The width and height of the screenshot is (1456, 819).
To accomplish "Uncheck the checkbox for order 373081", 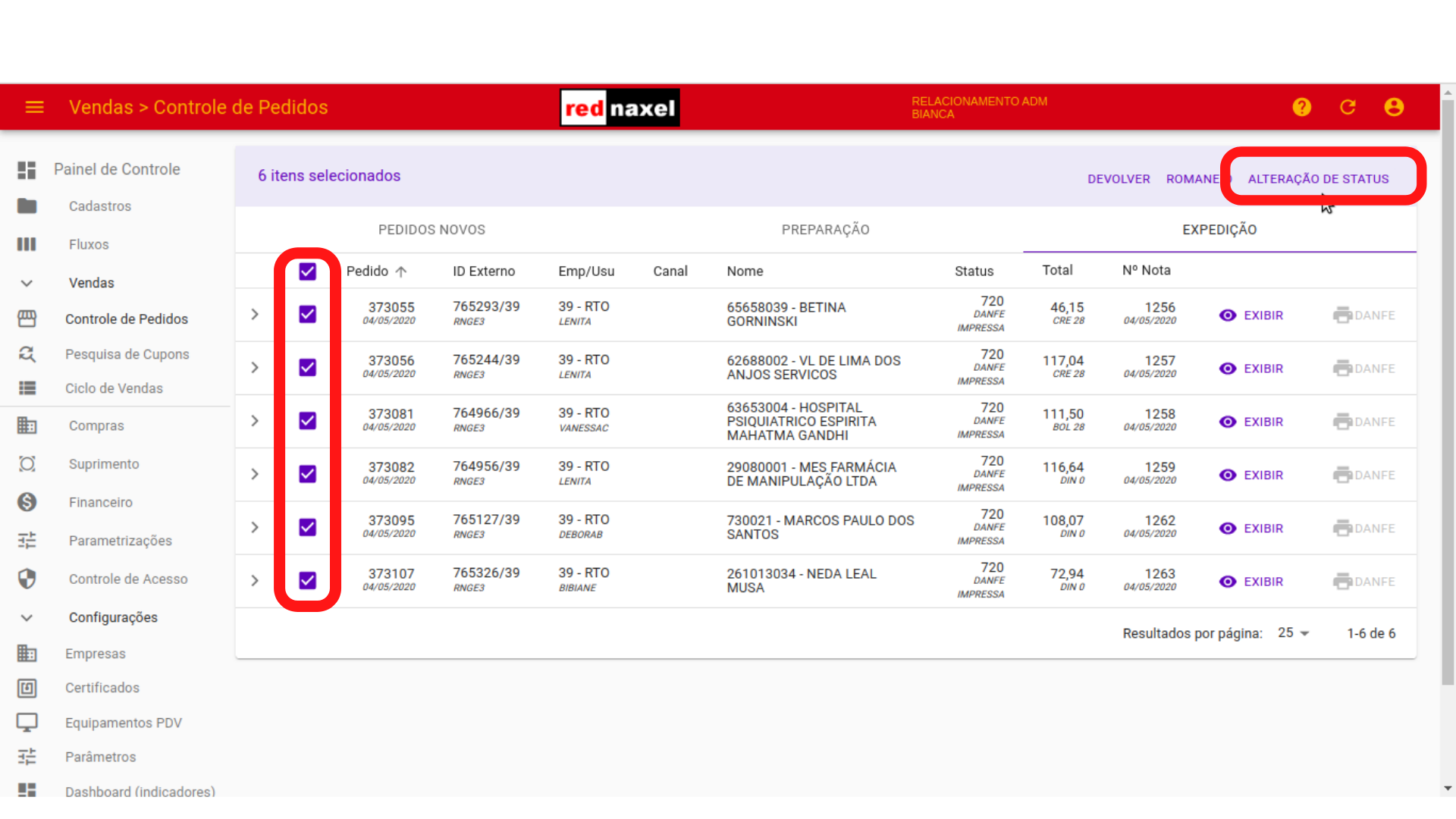I will [307, 421].
